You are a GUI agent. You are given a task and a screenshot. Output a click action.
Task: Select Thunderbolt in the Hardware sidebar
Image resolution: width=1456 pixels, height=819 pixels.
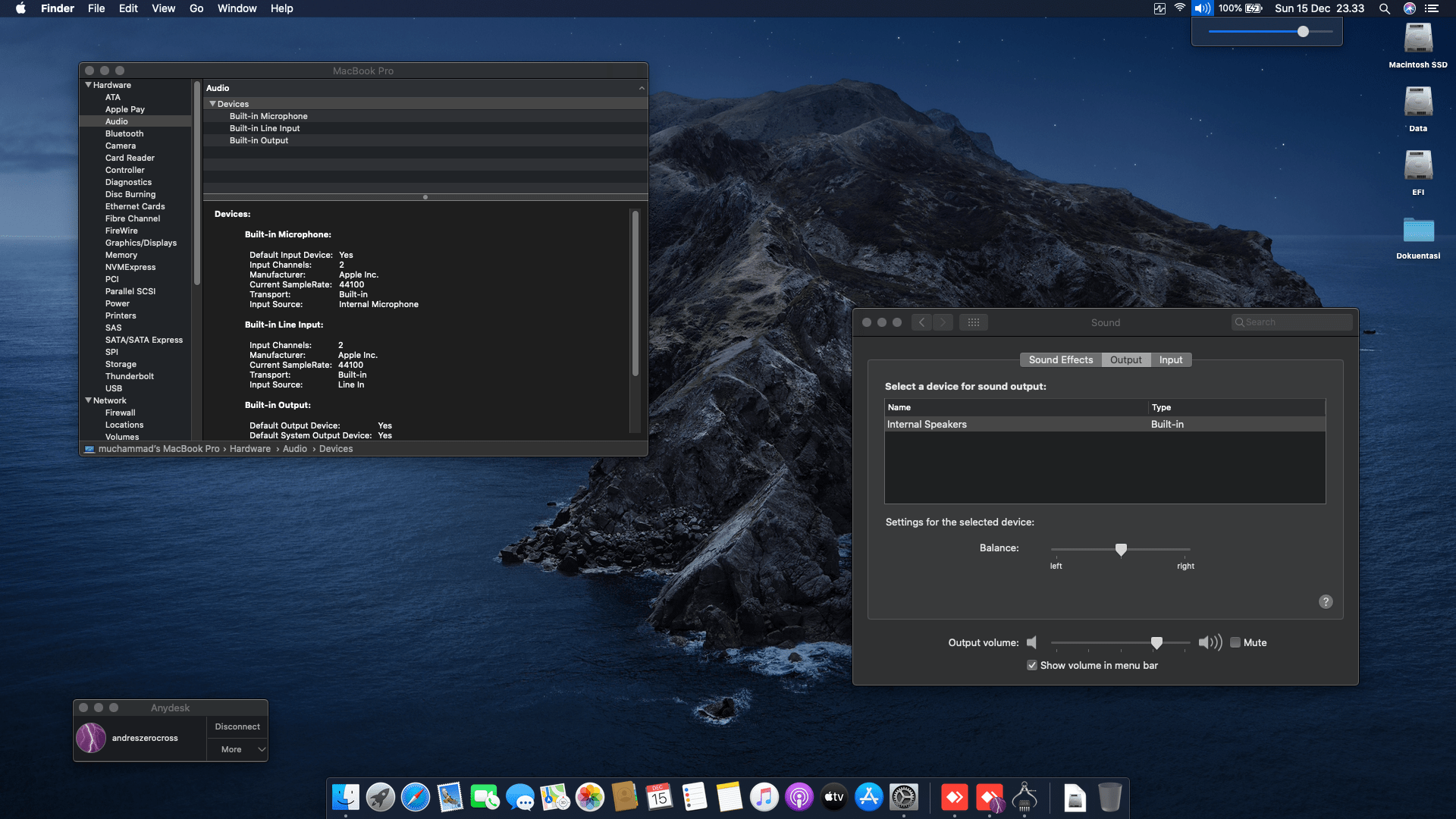pos(130,376)
